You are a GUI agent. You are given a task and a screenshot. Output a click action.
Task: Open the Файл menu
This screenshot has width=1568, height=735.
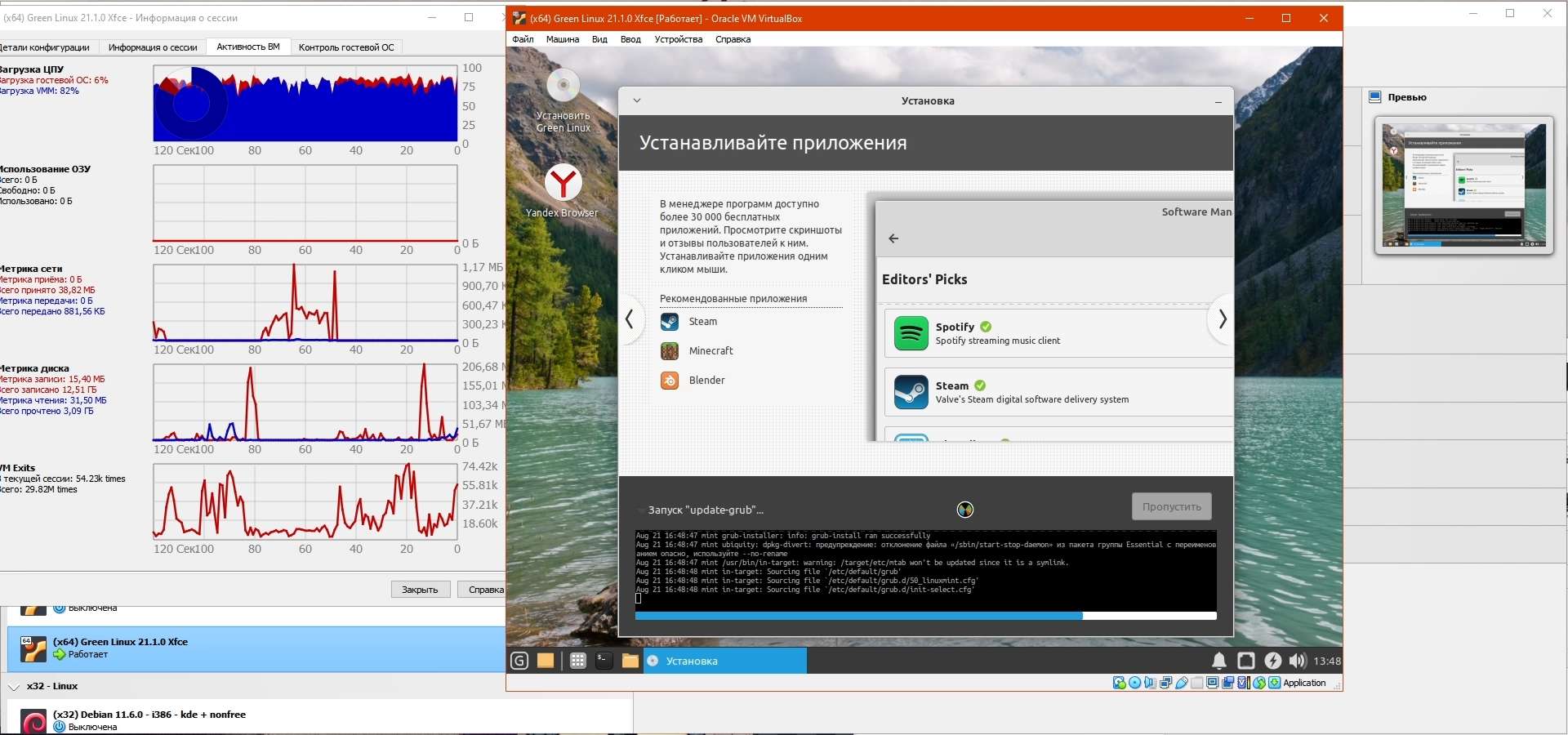pyautogui.click(x=523, y=39)
